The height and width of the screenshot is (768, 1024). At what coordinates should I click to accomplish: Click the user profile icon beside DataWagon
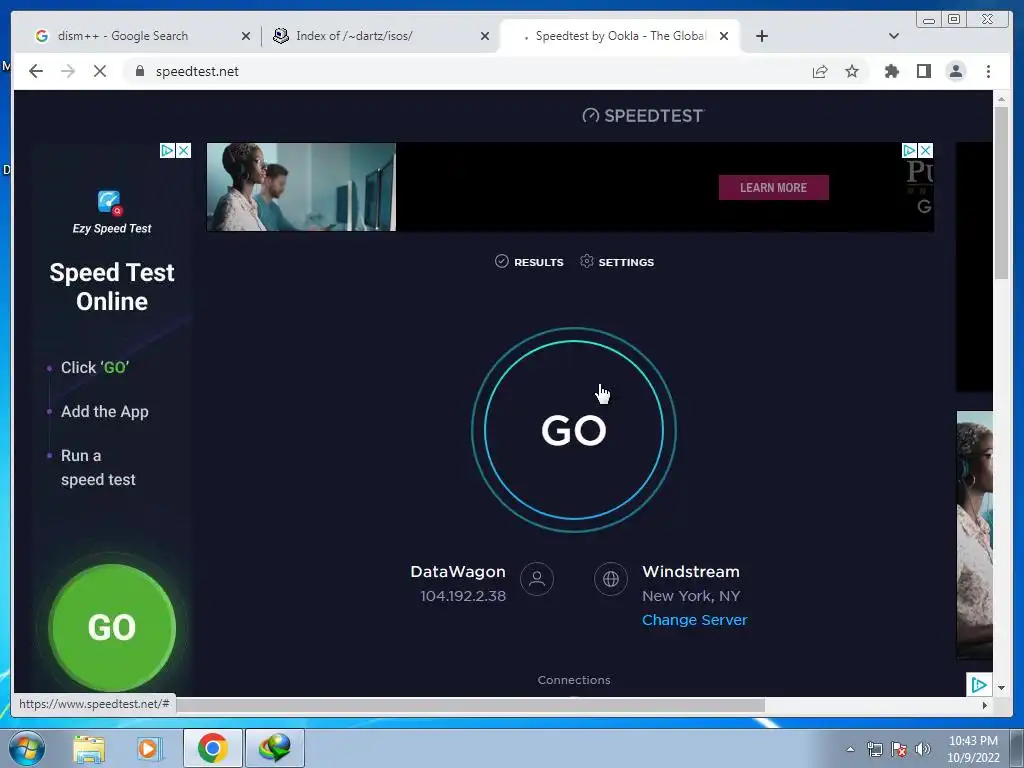coord(537,579)
